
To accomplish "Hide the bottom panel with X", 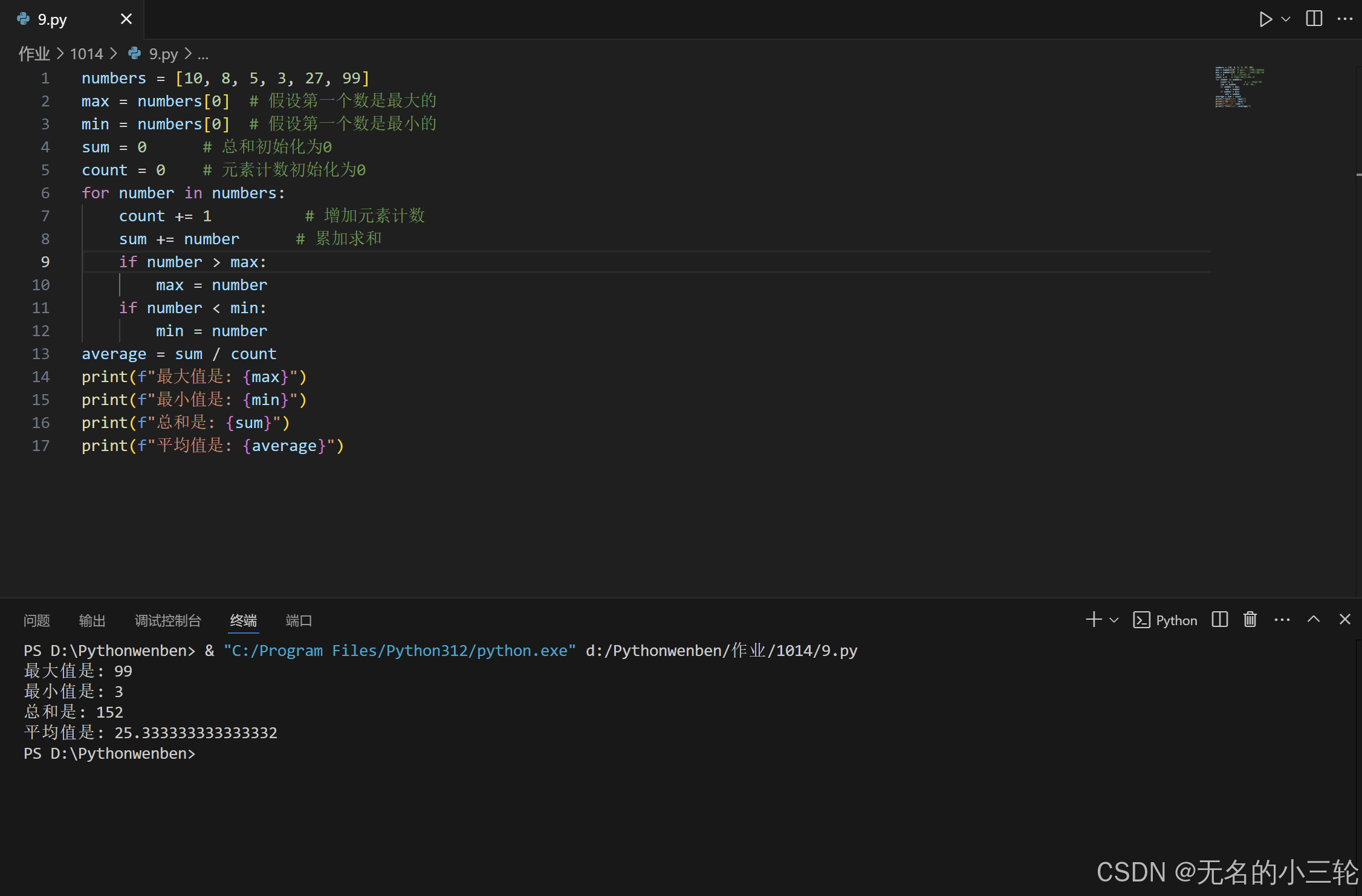I will tap(1344, 620).
